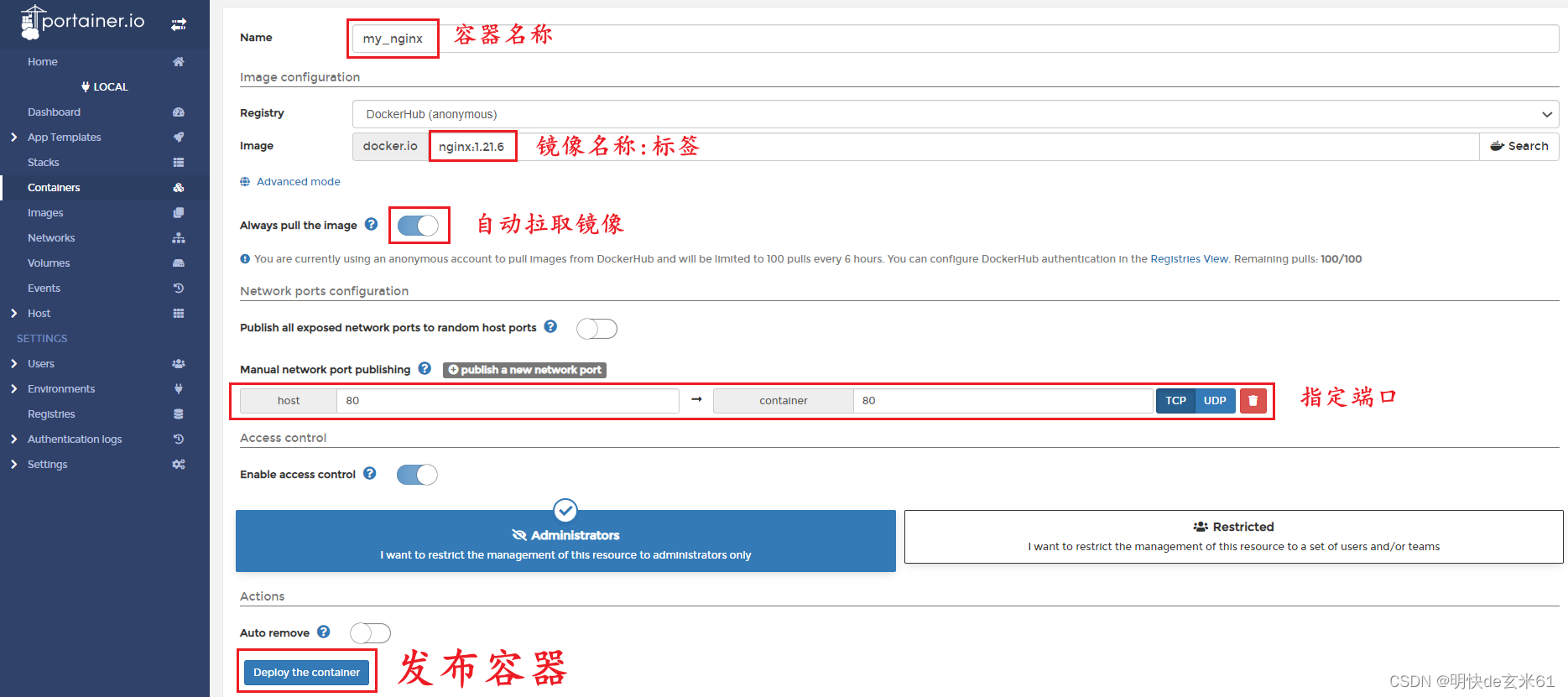The image size is (1568, 697).
Task: Choose Restricted access option
Action: [x=1233, y=537]
